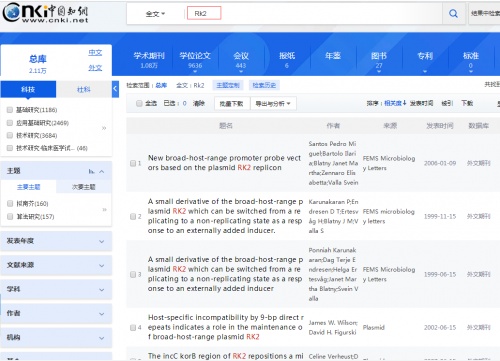Screen dimensions: 500x361
Task: Filter results to 中文 literature
Action: (x=95, y=53)
